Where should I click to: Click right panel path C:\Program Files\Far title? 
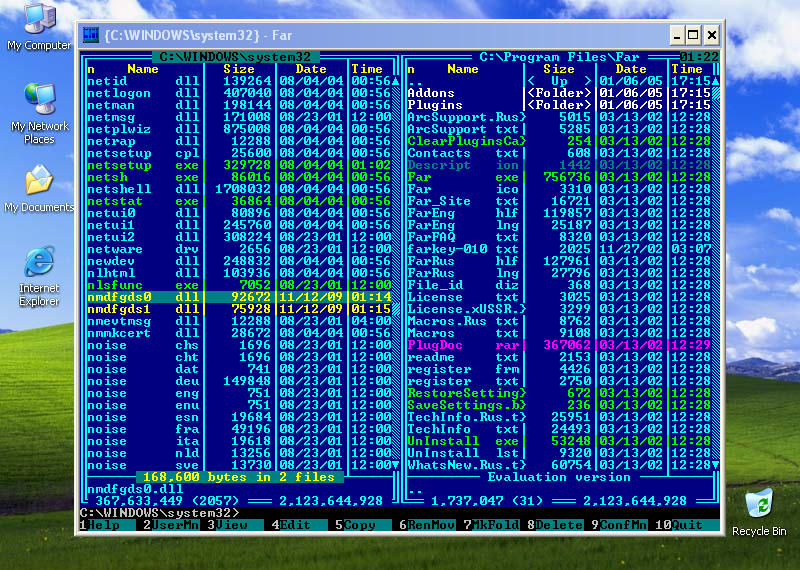[x=559, y=57]
